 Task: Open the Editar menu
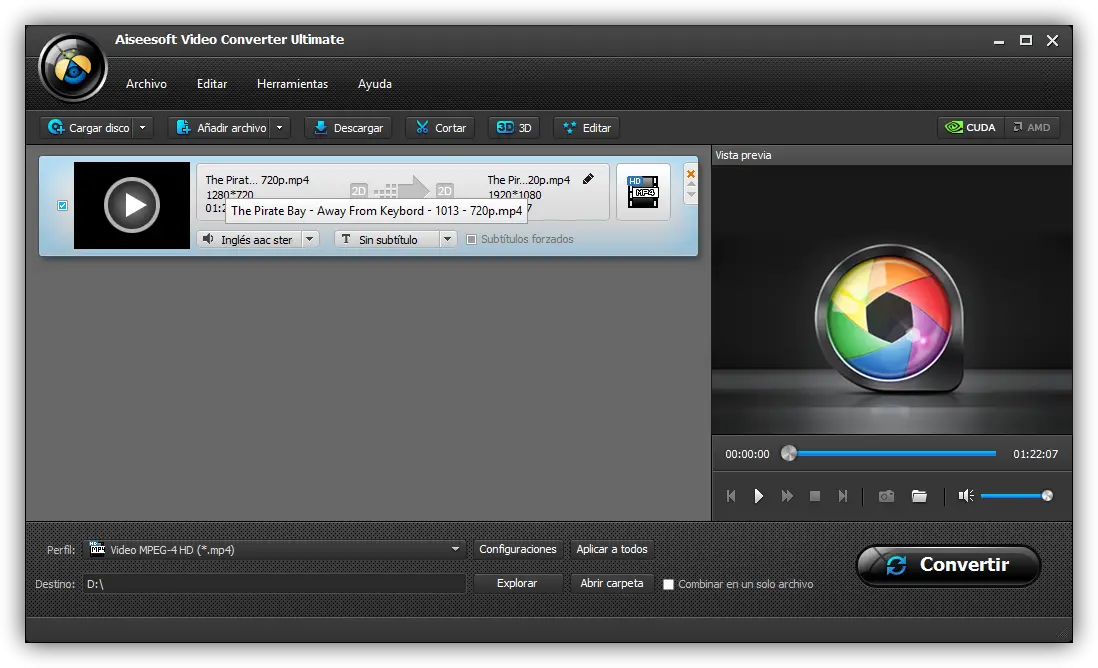click(211, 83)
